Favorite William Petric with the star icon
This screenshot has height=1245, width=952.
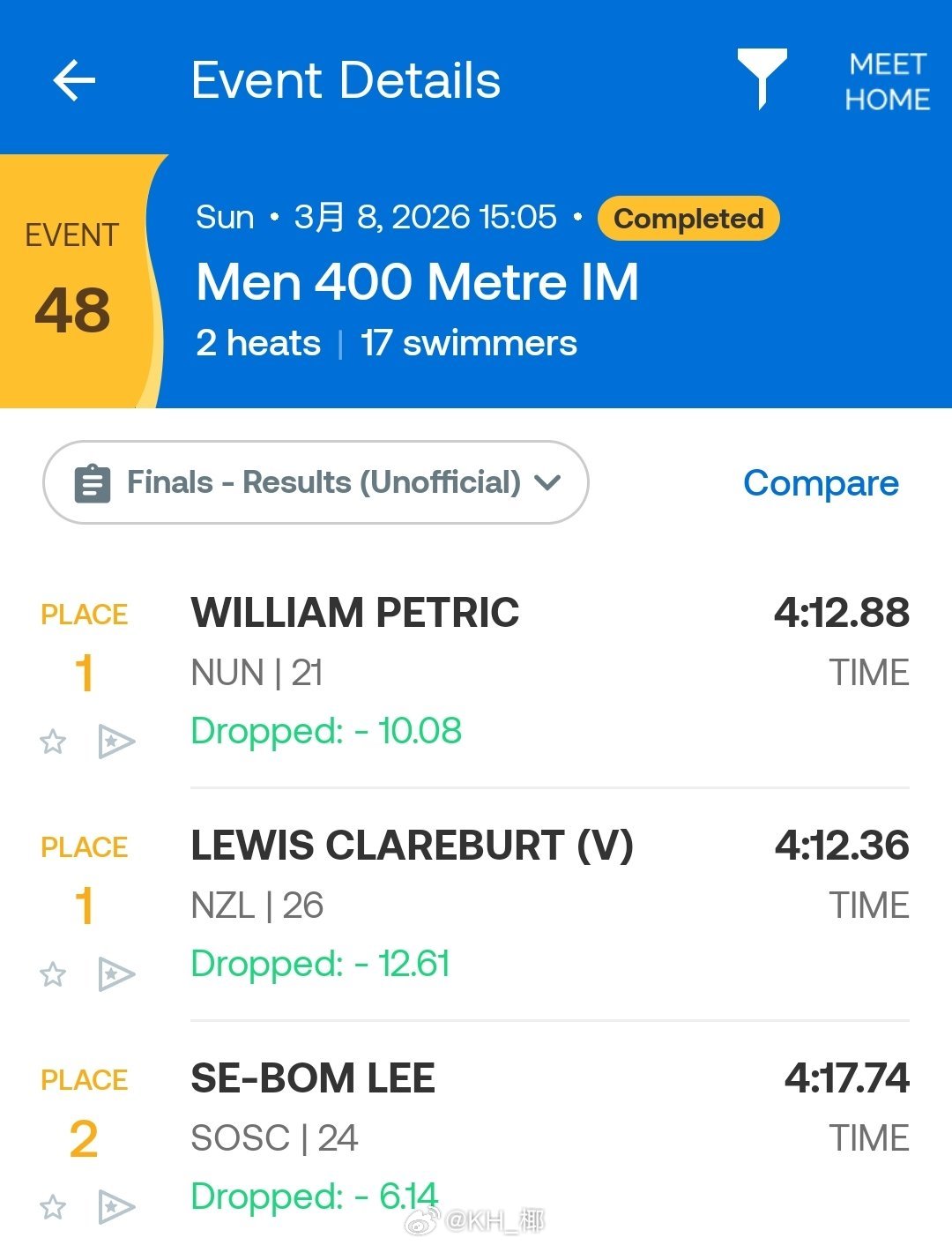[53, 742]
